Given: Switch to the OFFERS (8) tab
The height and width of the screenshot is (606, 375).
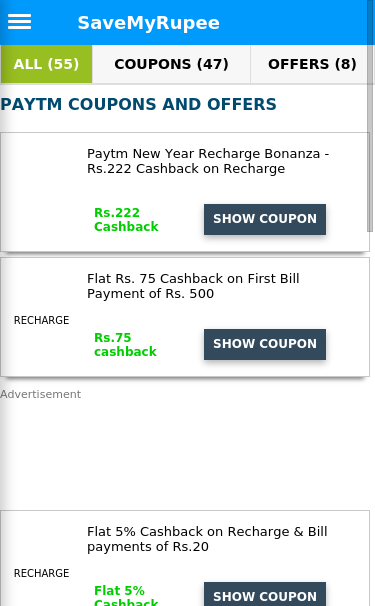Looking at the screenshot, I should [x=312, y=64].
